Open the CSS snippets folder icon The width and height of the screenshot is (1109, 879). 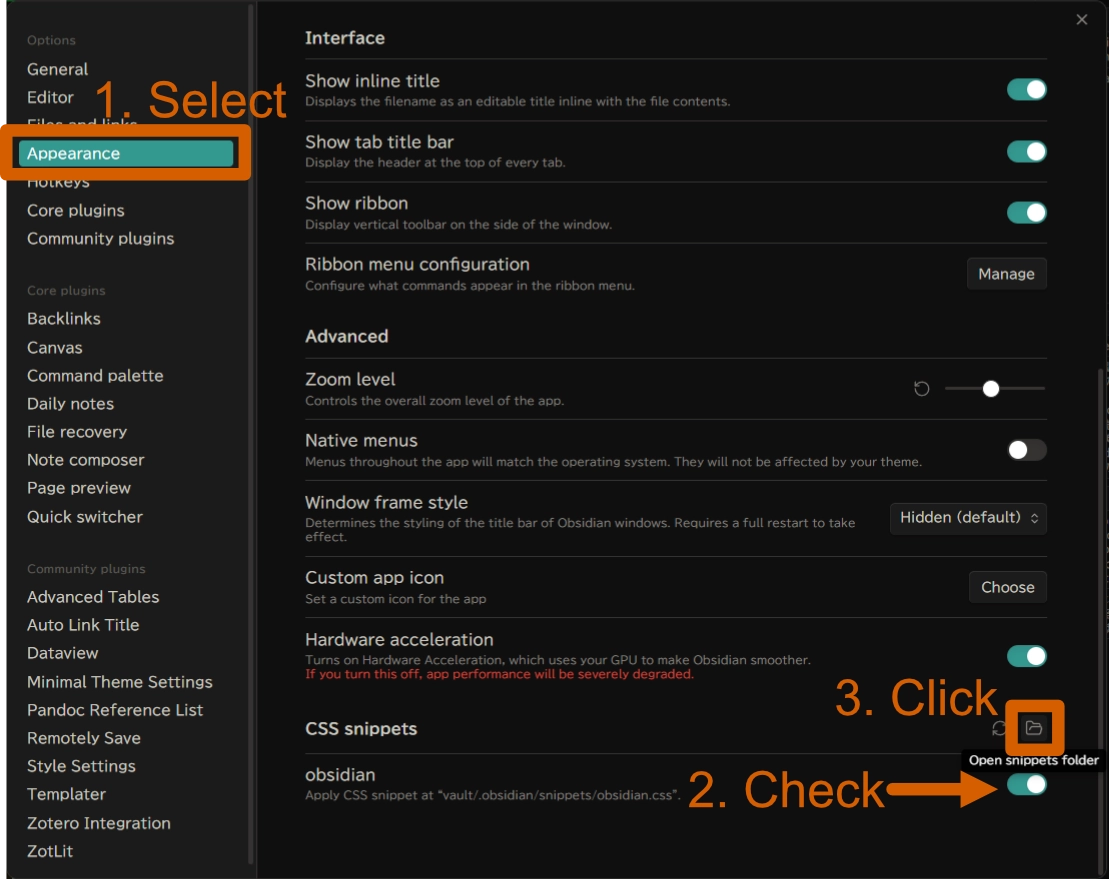(1034, 728)
